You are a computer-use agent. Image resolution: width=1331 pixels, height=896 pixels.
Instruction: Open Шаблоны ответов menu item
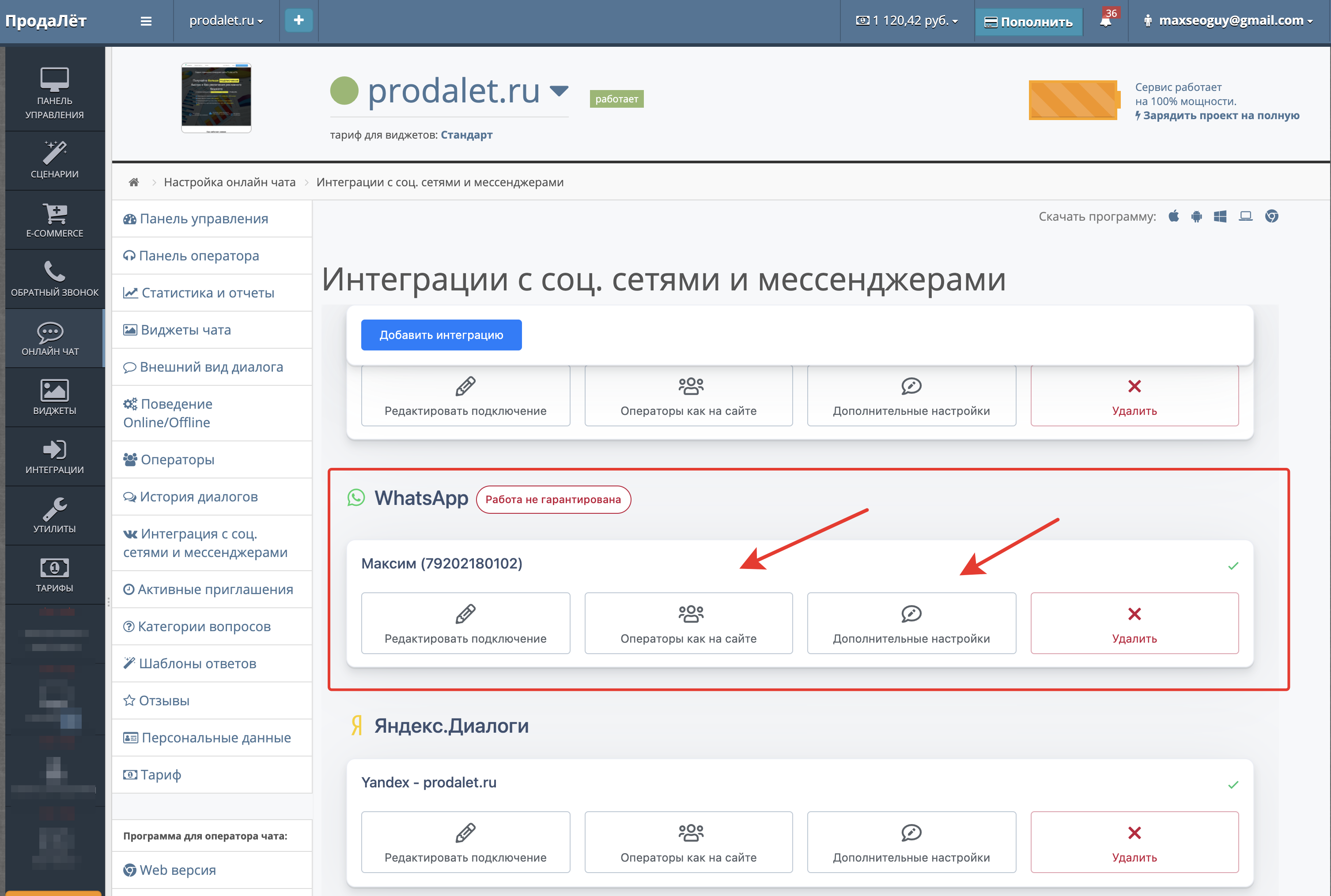pos(212,664)
